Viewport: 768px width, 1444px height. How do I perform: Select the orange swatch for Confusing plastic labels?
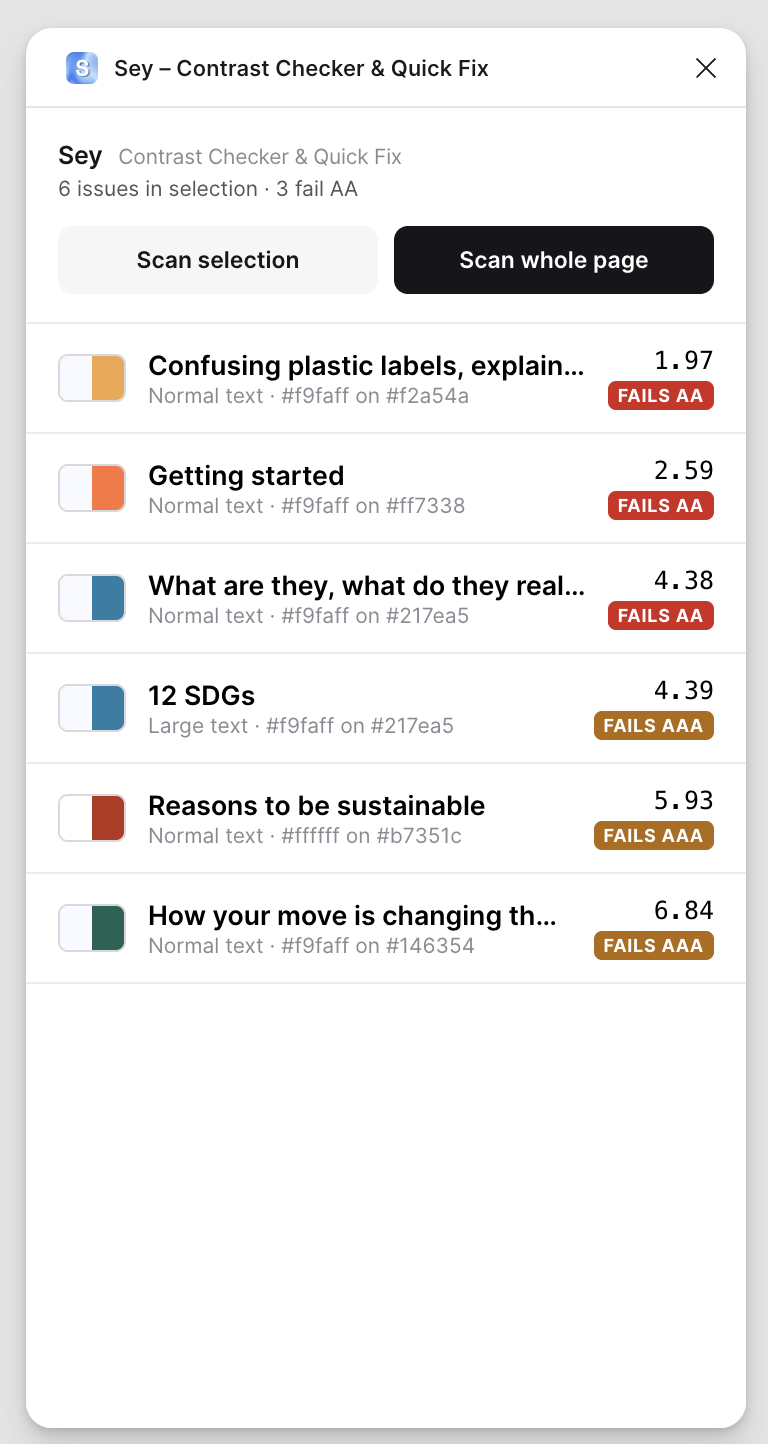tap(92, 378)
